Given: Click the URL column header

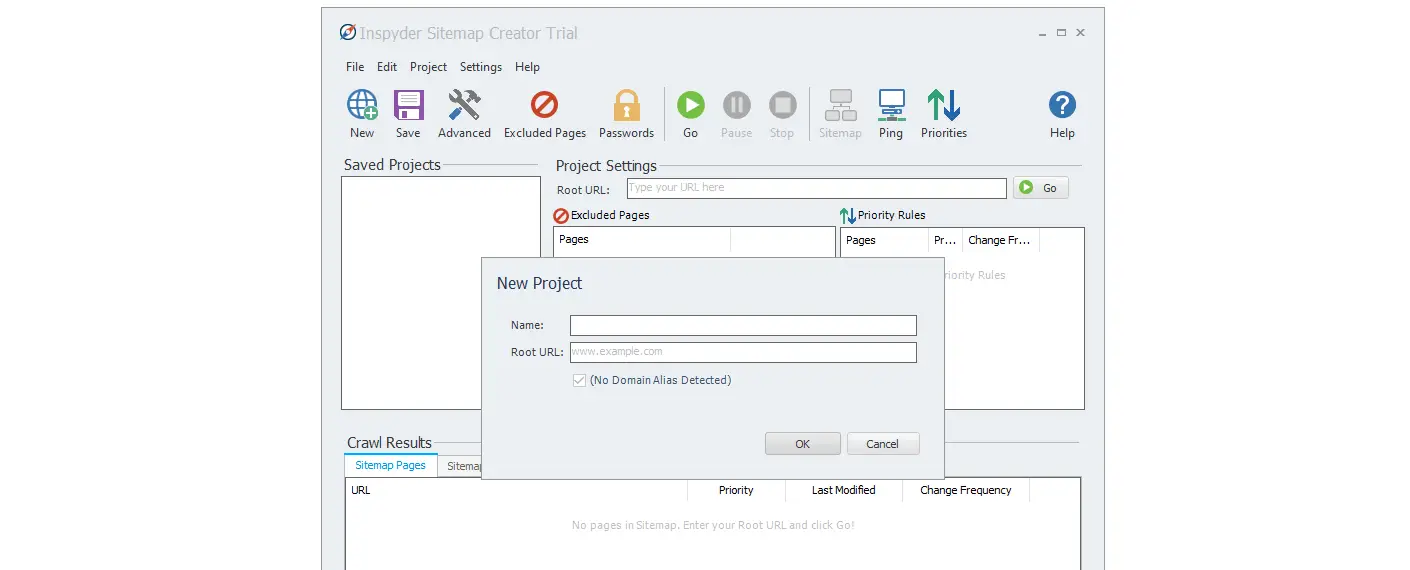Looking at the screenshot, I should [516, 490].
